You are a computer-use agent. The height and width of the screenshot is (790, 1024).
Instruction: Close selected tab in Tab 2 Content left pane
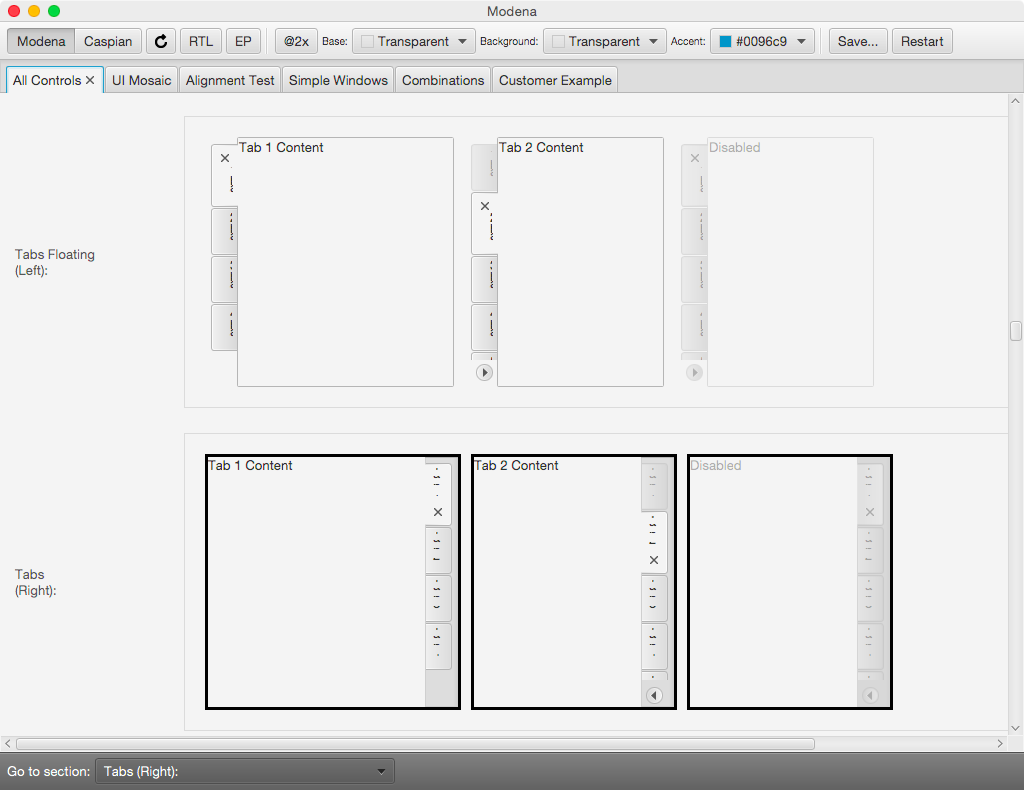[485, 206]
